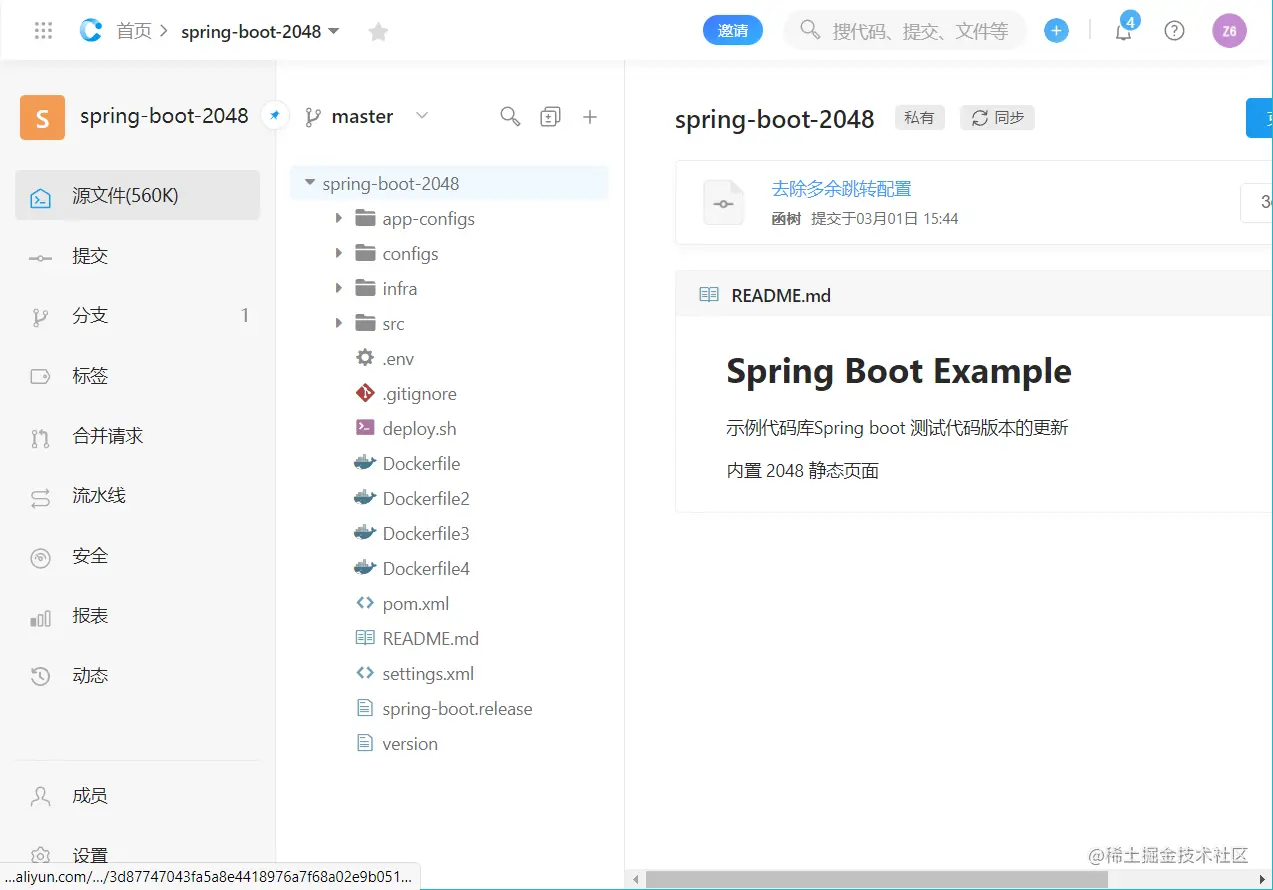Click the README book icon
1273x890 pixels.
click(709, 295)
